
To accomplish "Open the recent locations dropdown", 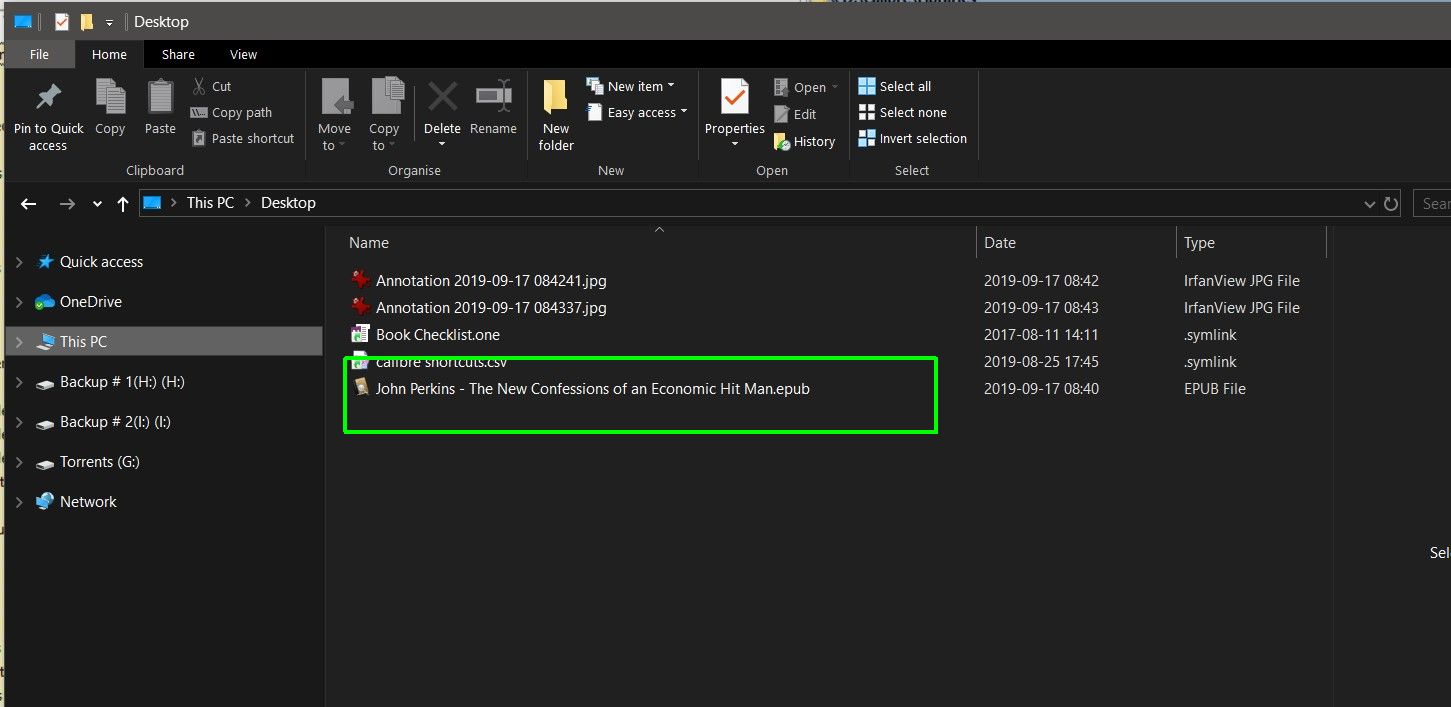I will point(97,203).
